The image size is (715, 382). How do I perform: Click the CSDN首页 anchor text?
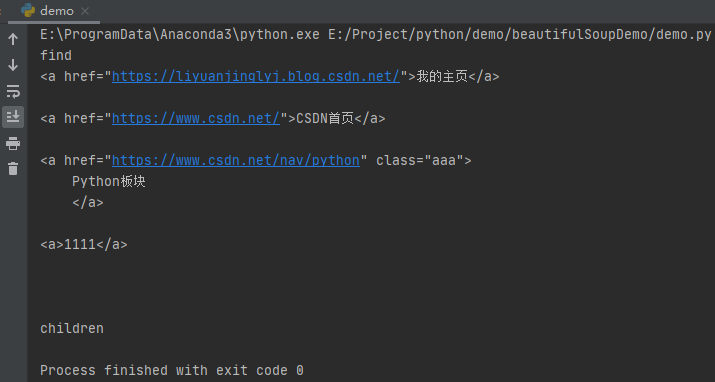(325, 118)
